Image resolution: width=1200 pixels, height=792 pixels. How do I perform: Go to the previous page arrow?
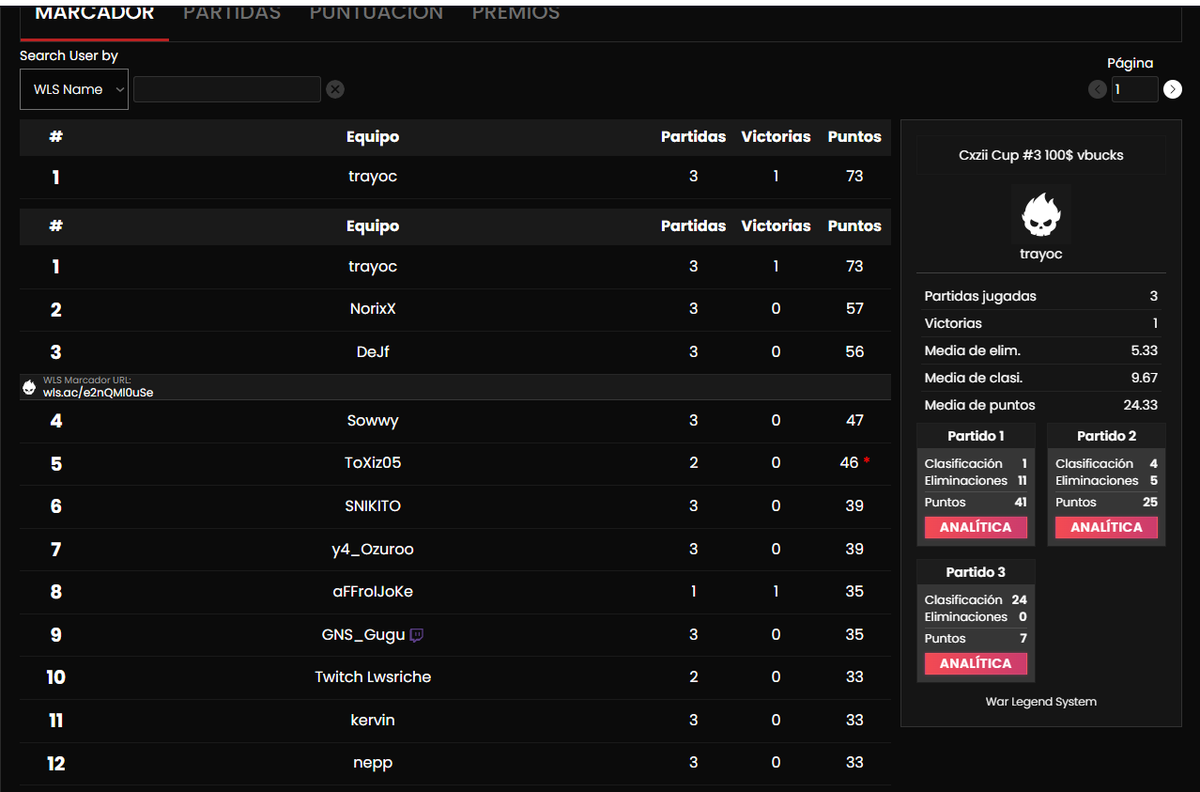point(1097,90)
